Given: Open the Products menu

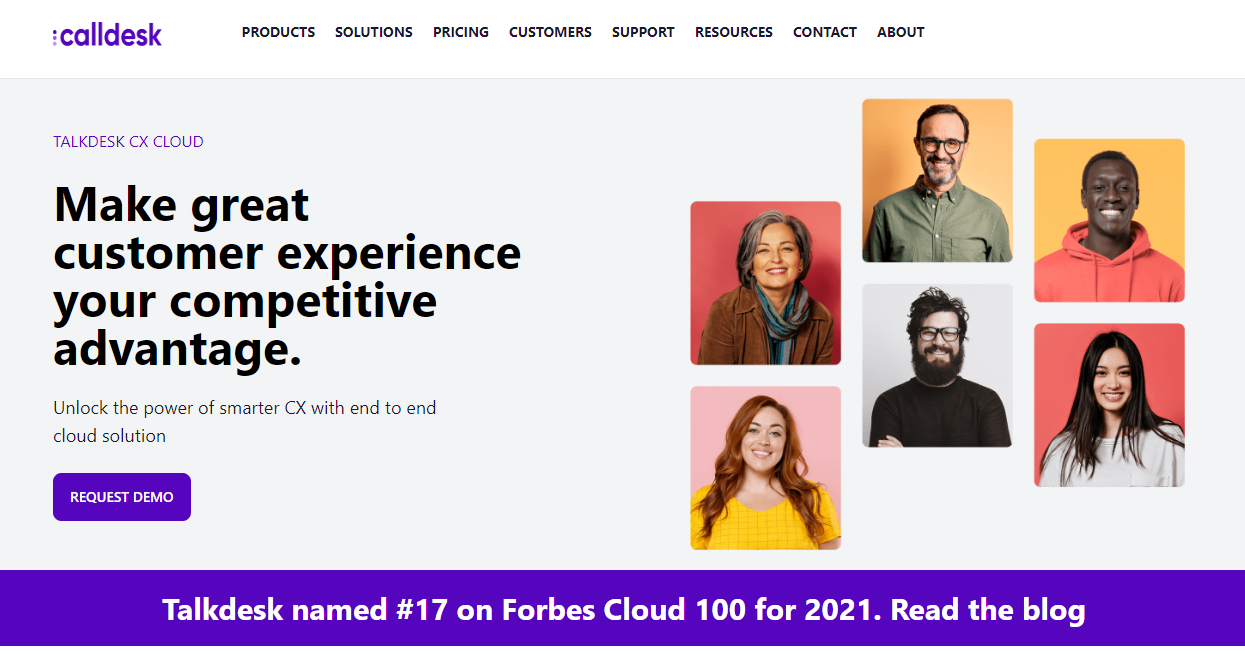Looking at the screenshot, I should tap(278, 32).
